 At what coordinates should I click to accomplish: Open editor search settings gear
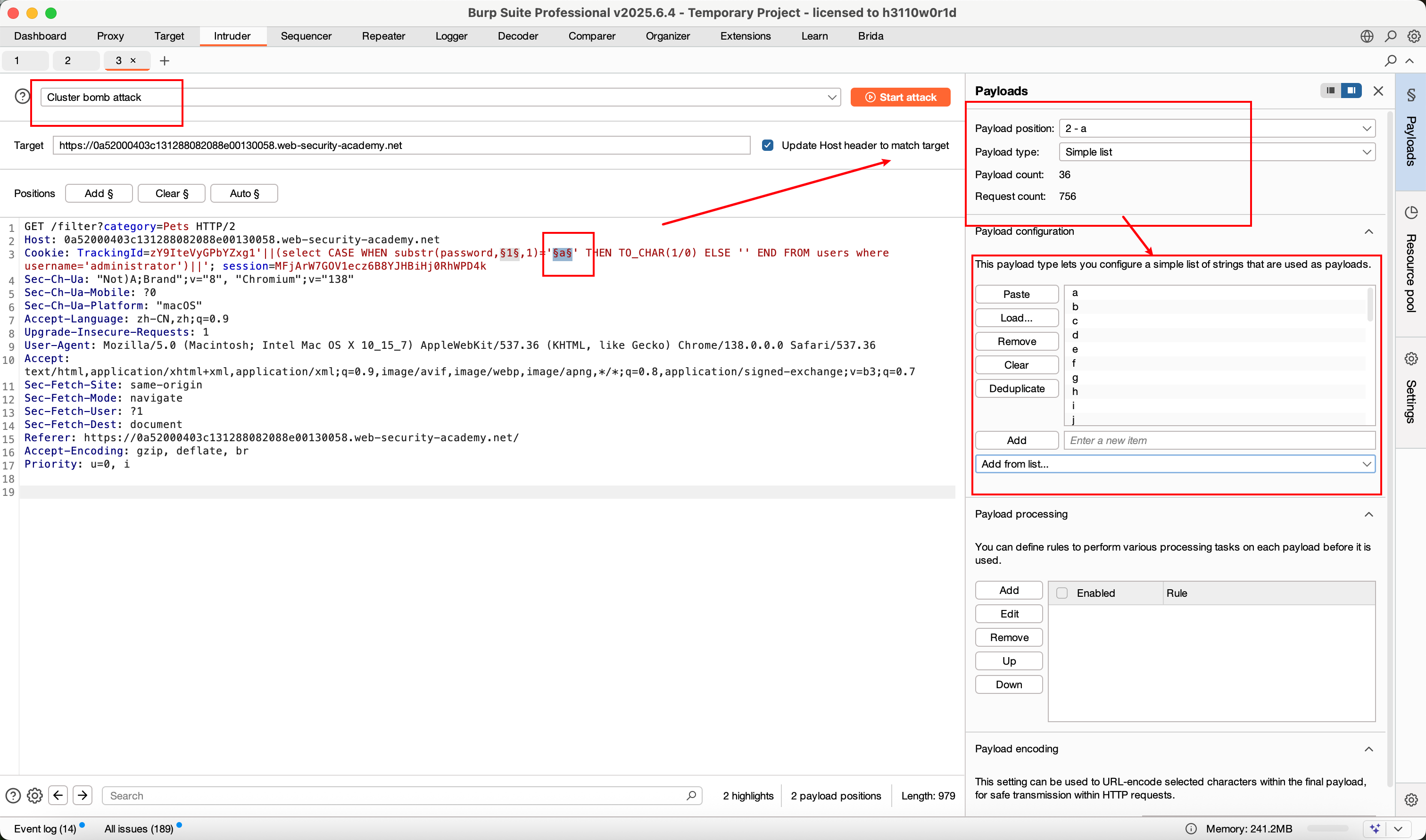(35, 795)
